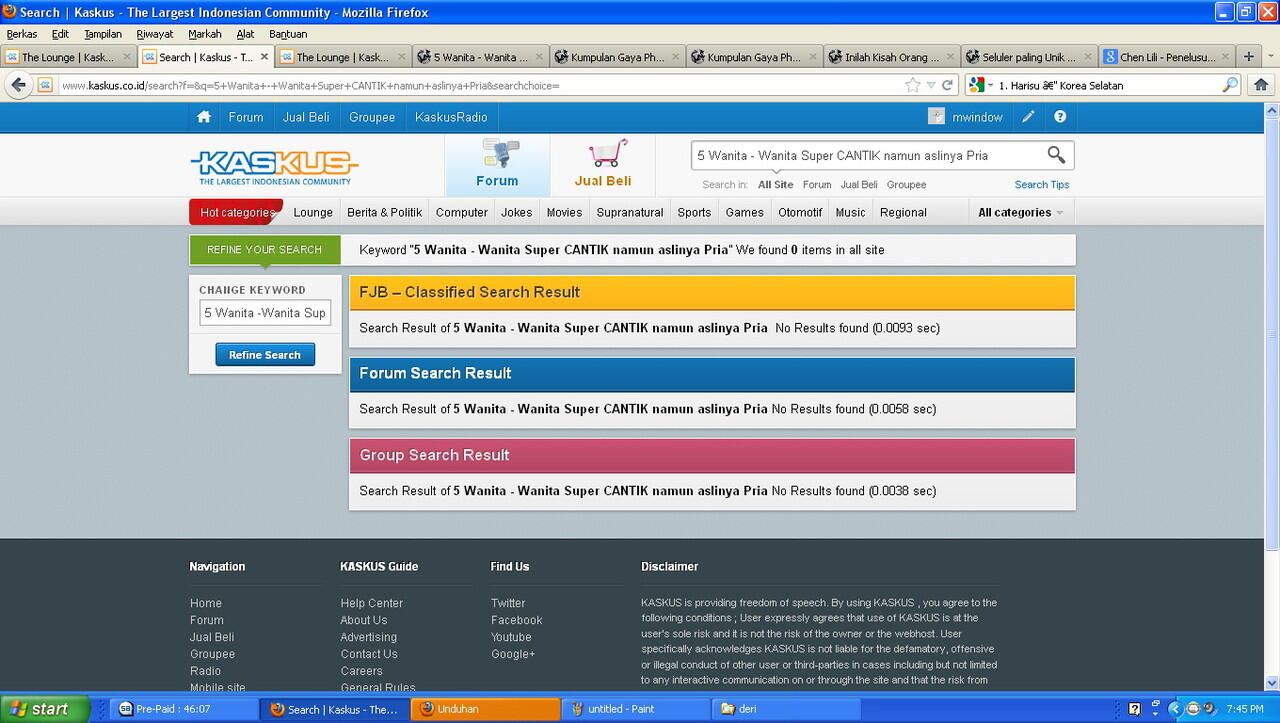Click the Refine Your Search header
The image size is (1280, 723).
coord(265,250)
